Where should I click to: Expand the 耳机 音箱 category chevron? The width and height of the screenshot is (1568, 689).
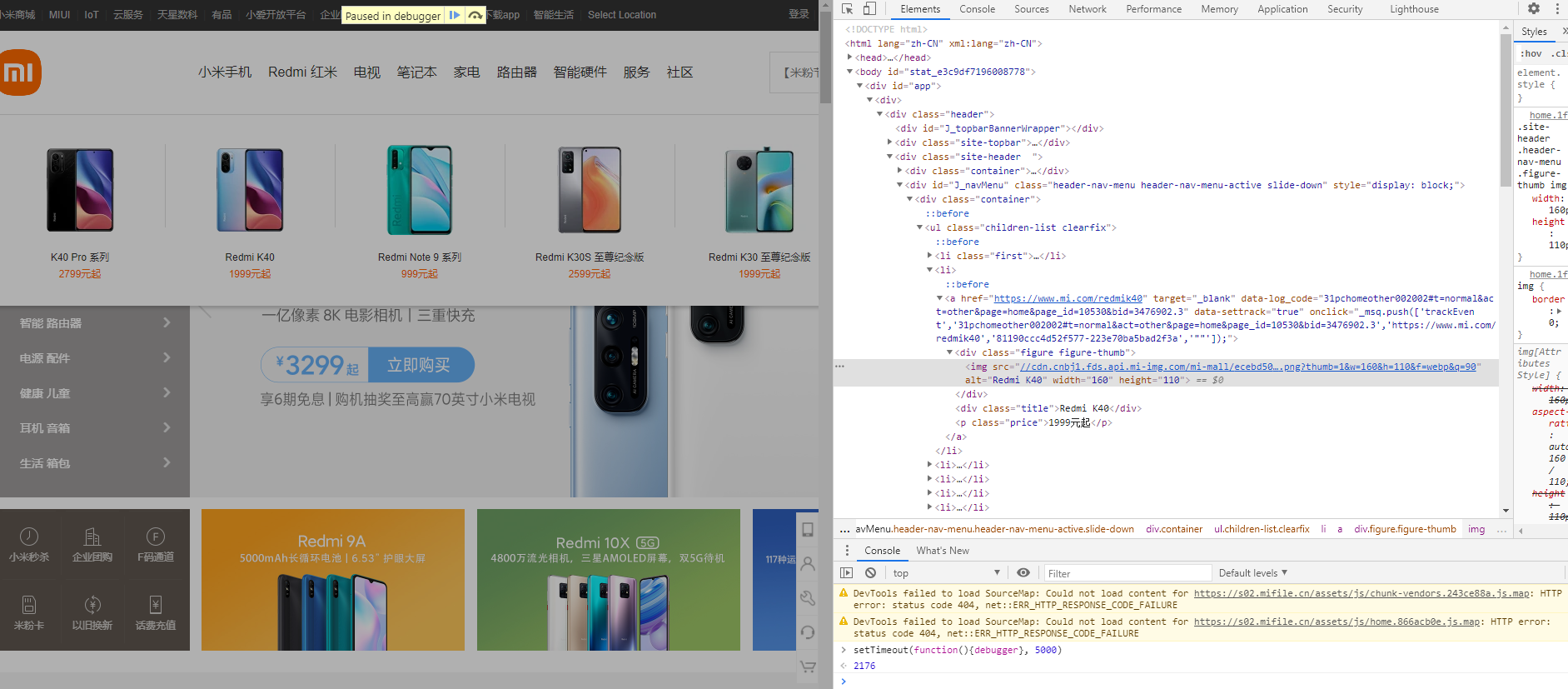167,427
